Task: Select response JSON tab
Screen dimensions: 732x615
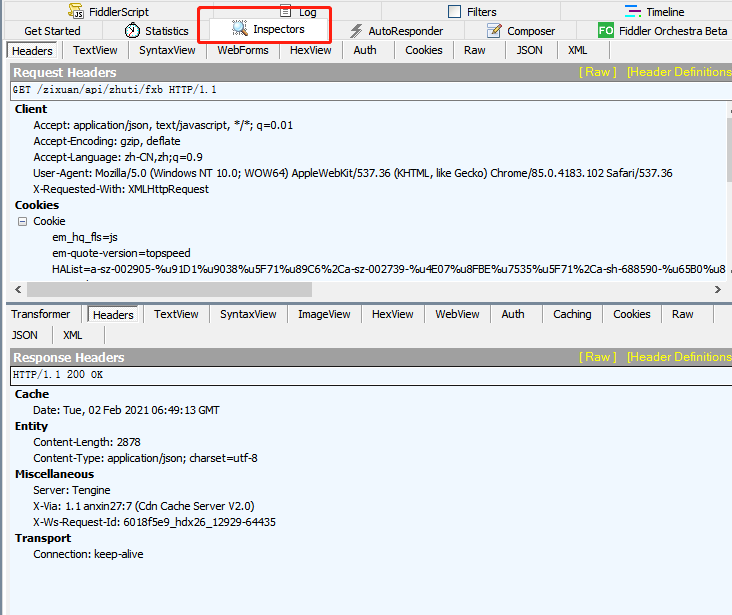Action: (x=25, y=335)
